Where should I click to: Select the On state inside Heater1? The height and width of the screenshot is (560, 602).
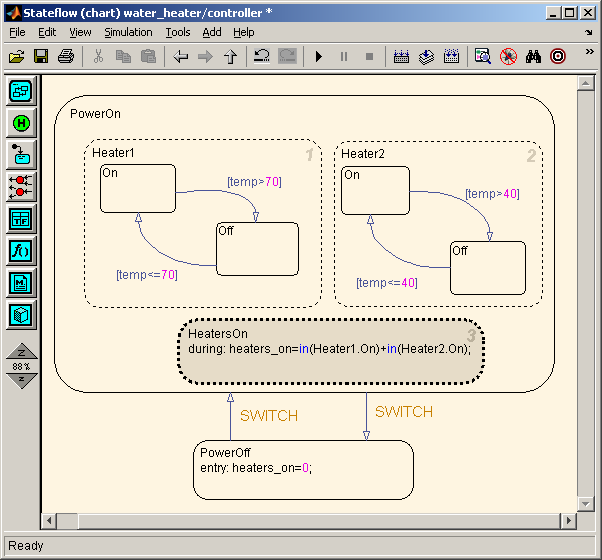(x=138, y=188)
